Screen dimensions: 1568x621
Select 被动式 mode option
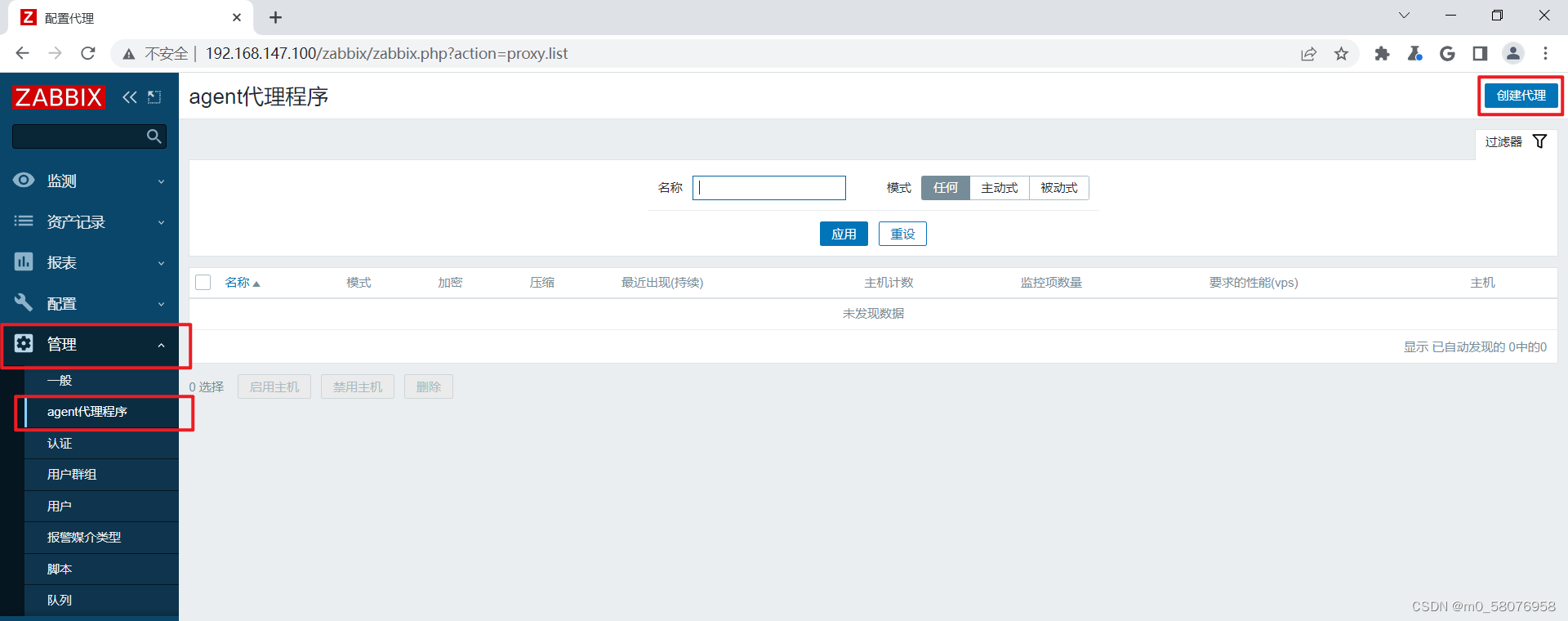pos(1059,188)
